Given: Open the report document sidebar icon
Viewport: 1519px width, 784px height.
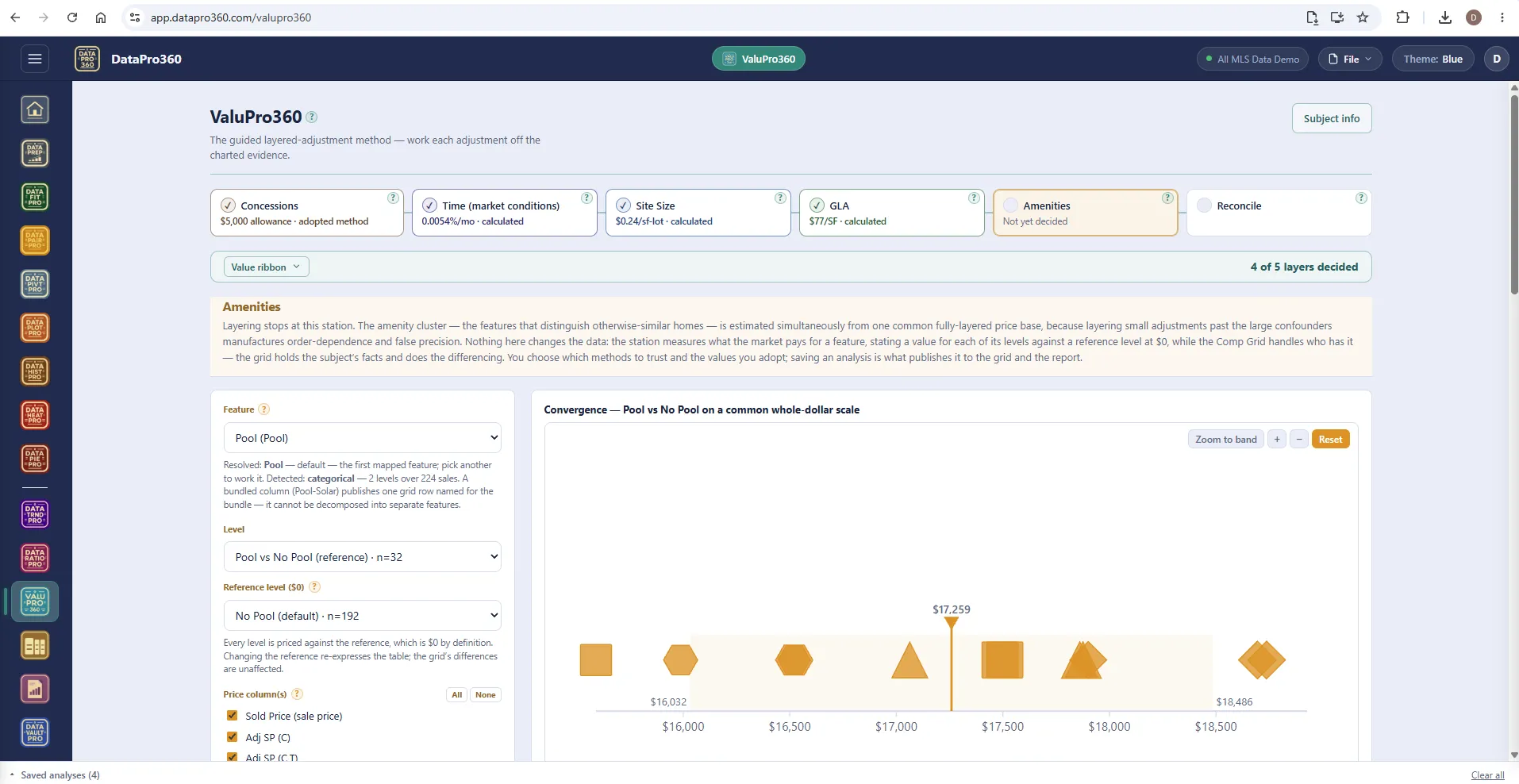Looking at the screenshot, I should coord(35,690).
